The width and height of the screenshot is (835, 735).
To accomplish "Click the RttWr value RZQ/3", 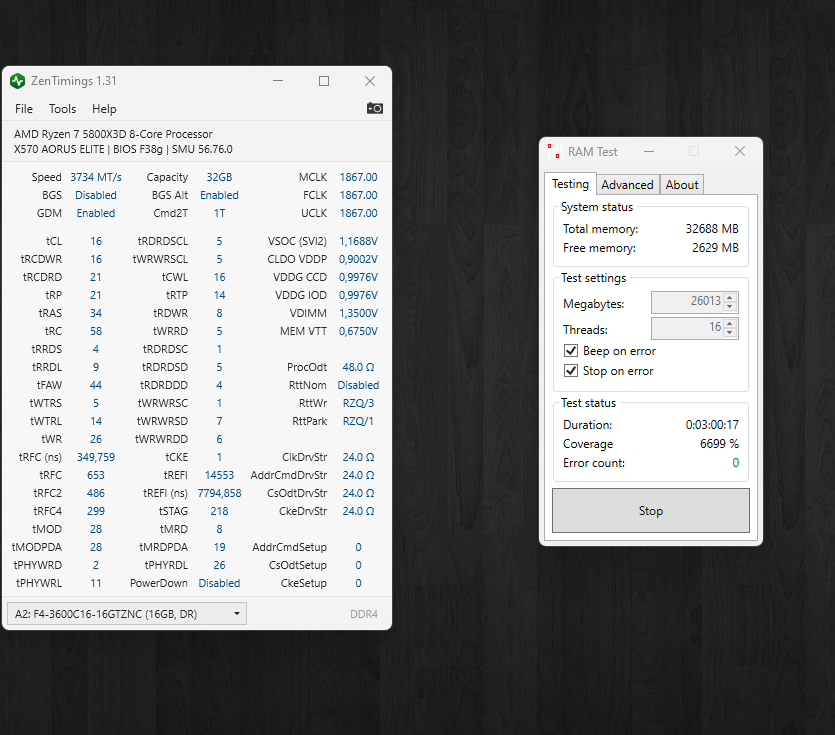I will coord(358,403).
